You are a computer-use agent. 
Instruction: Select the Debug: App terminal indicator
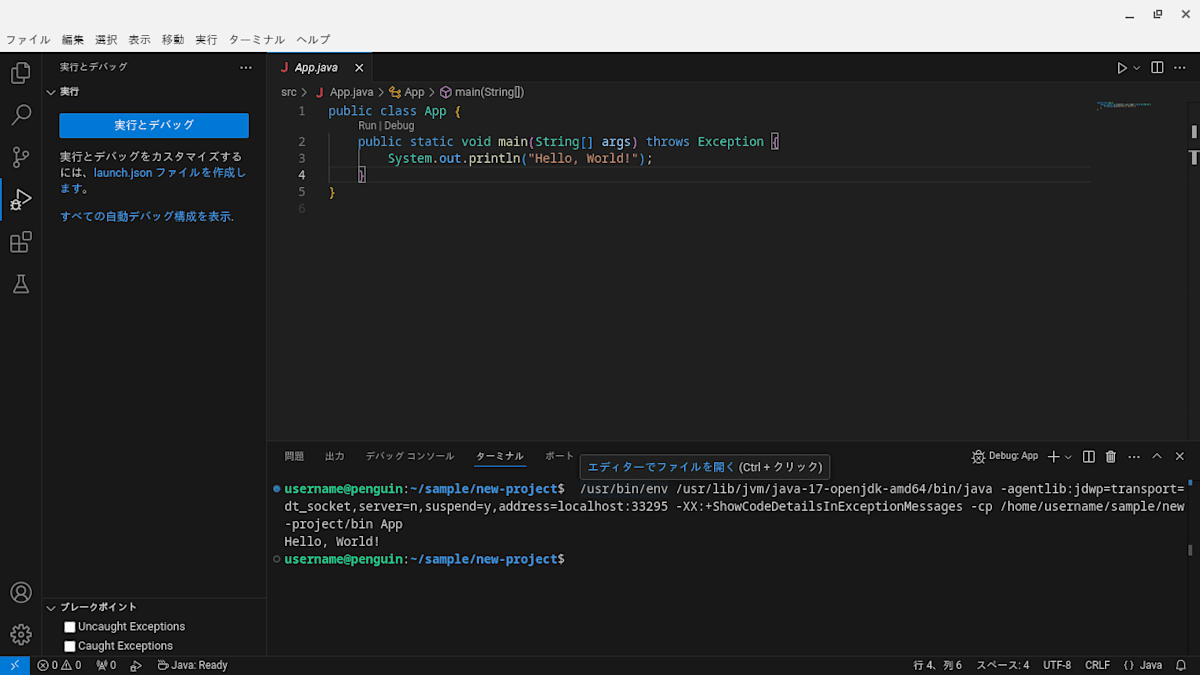coord(1005,456)
